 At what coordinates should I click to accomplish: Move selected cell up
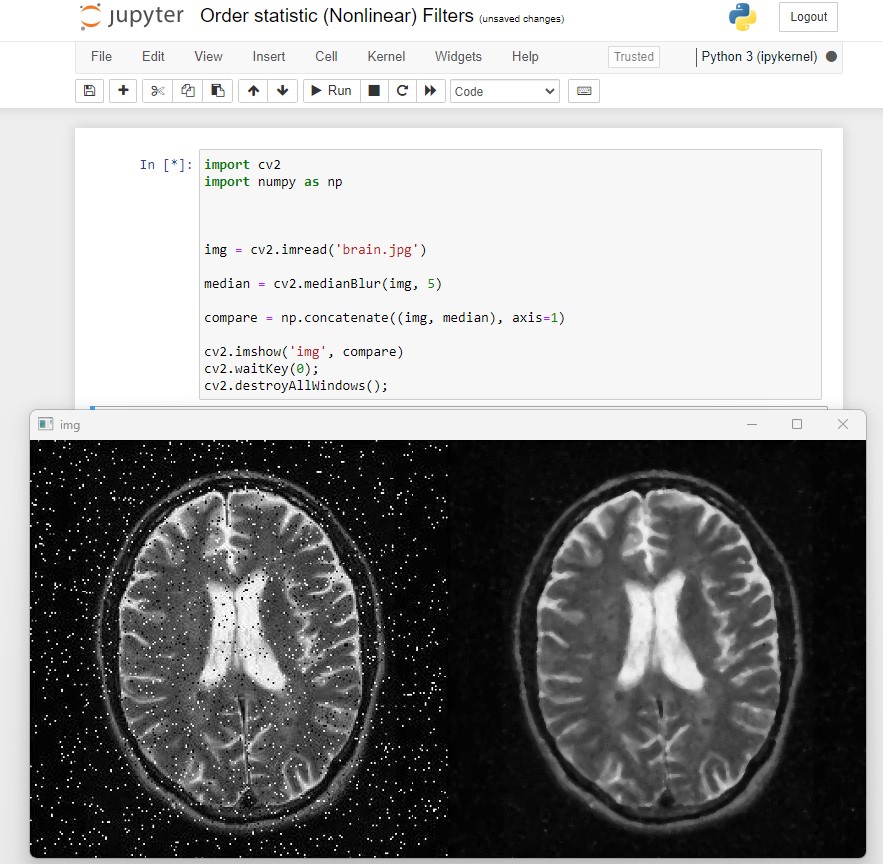pos(253,91)
